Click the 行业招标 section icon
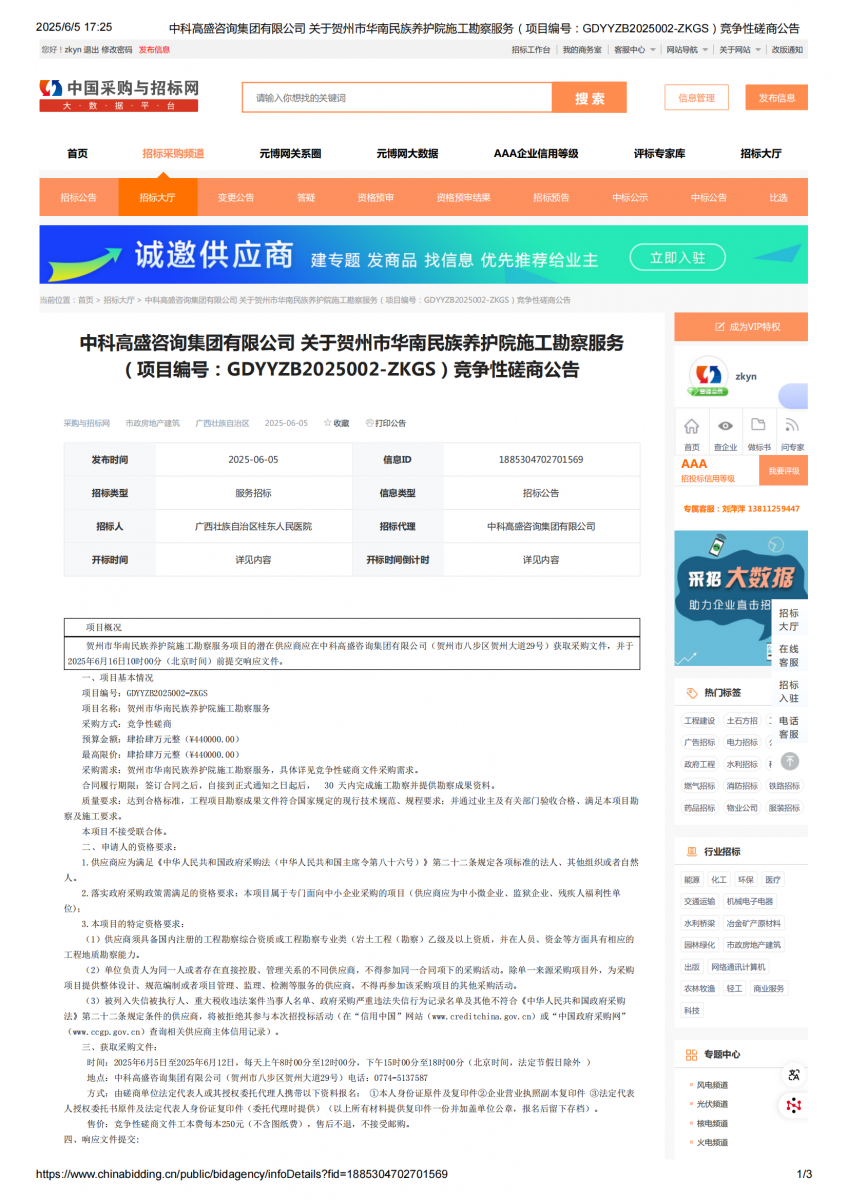Screen dimensions: 848x1200 click(692, 852)
